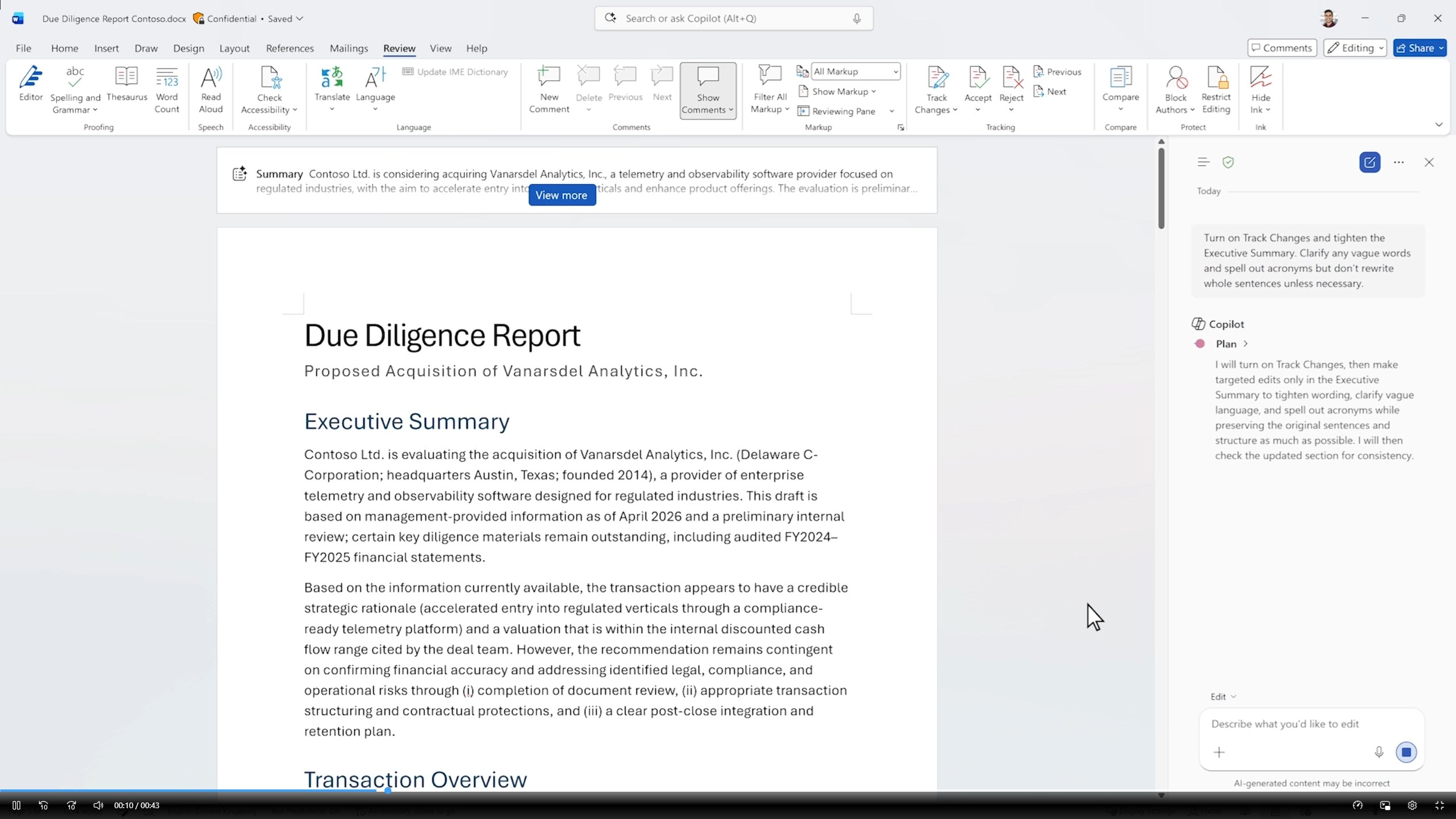The height and width of the screenshot is (819, 1456).
Task: Click the video progress bar handle
Action: 387,791
